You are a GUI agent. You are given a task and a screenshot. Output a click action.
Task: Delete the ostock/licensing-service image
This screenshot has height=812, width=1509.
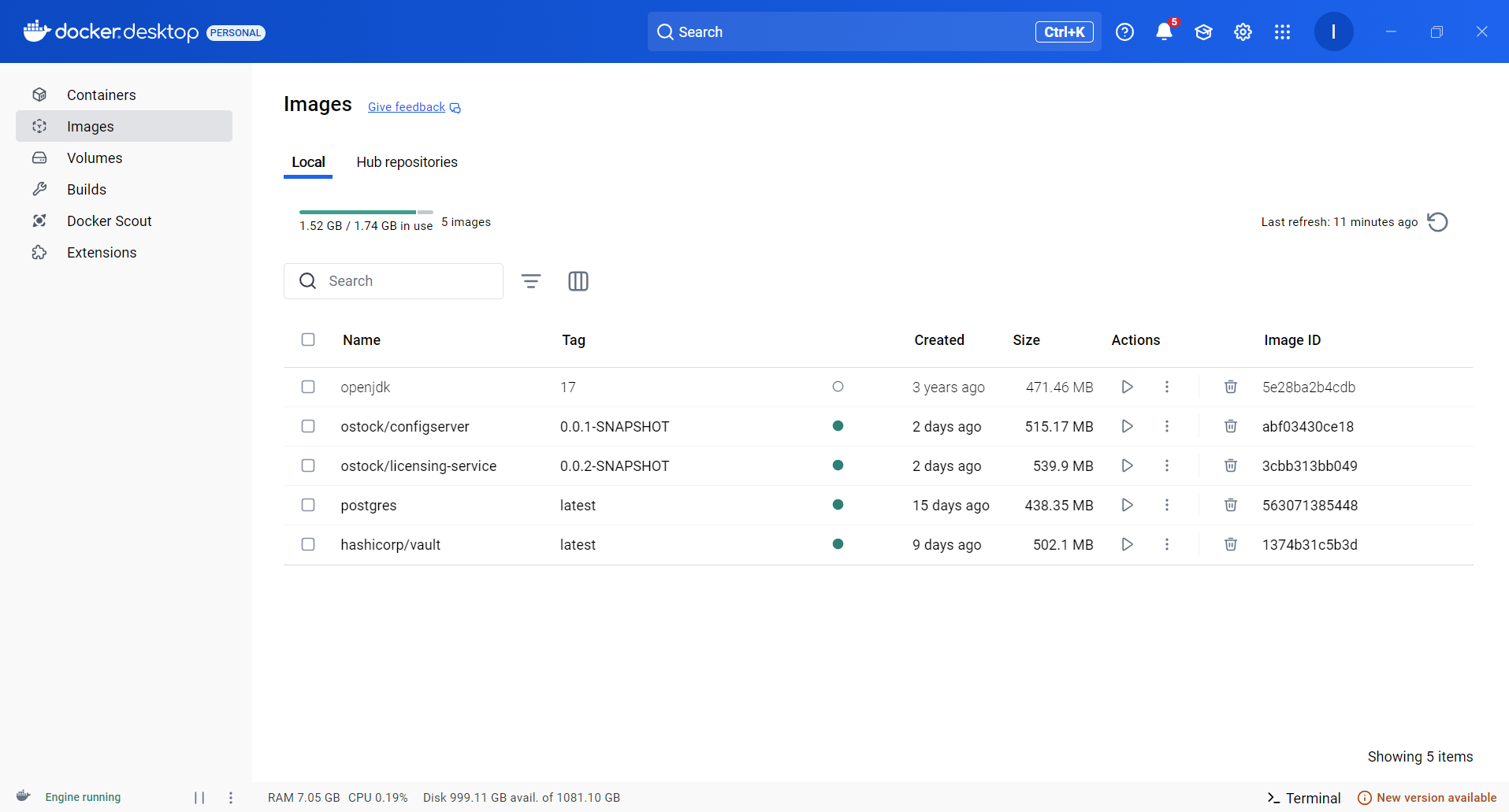point(1231,465)
